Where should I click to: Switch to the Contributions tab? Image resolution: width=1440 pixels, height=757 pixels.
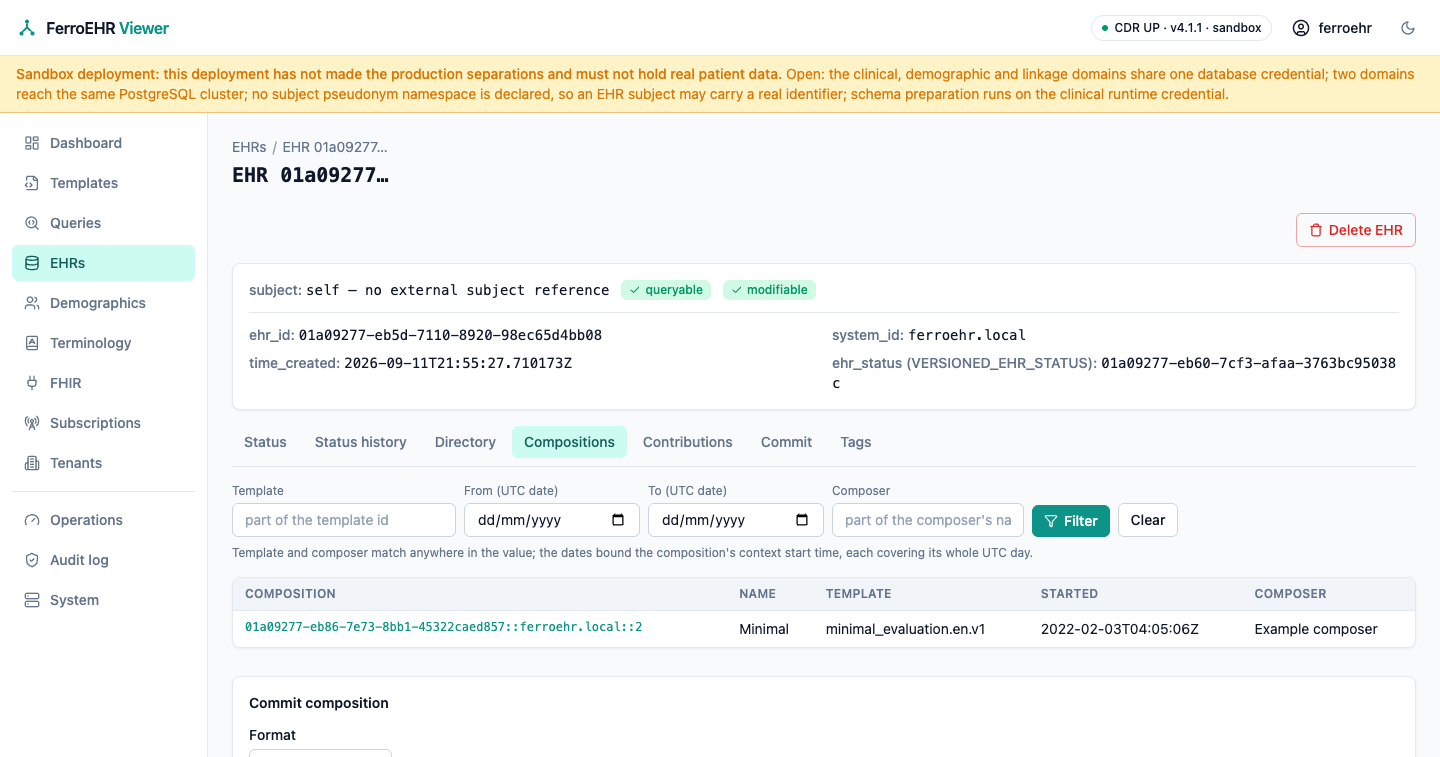[687, 442]
